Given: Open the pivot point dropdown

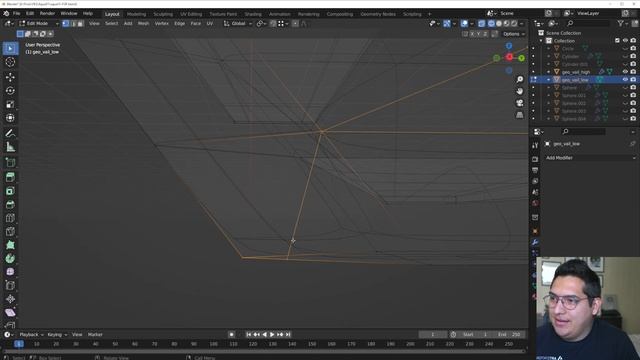Looking at the screenshot, I should 261,24.
